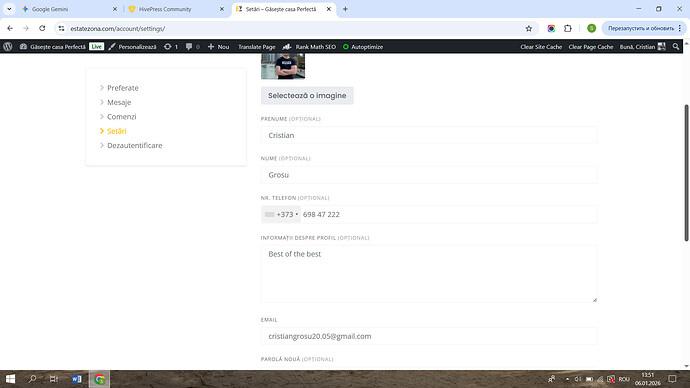
Task: Click the phone number field
Action: 449,214
